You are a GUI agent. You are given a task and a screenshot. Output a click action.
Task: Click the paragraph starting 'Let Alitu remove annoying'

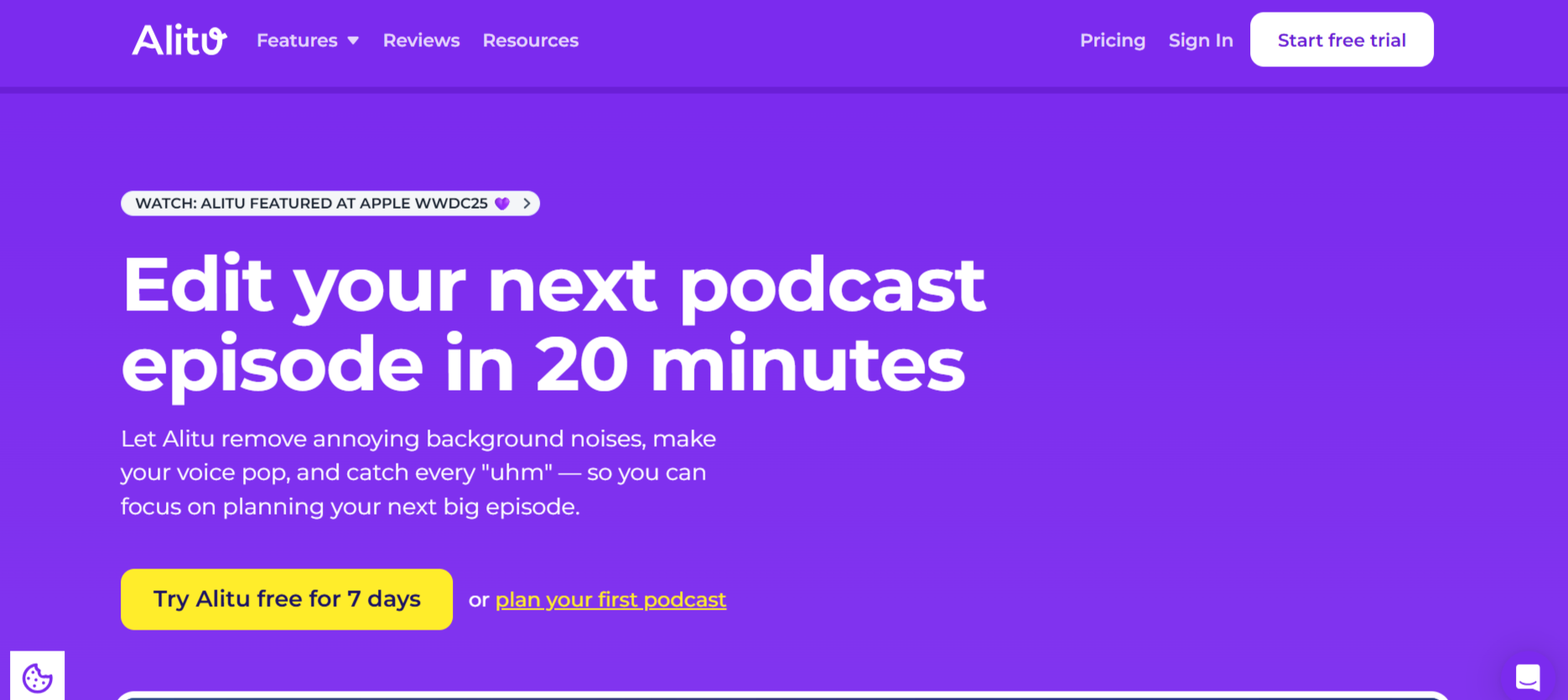tap(418, 472)
